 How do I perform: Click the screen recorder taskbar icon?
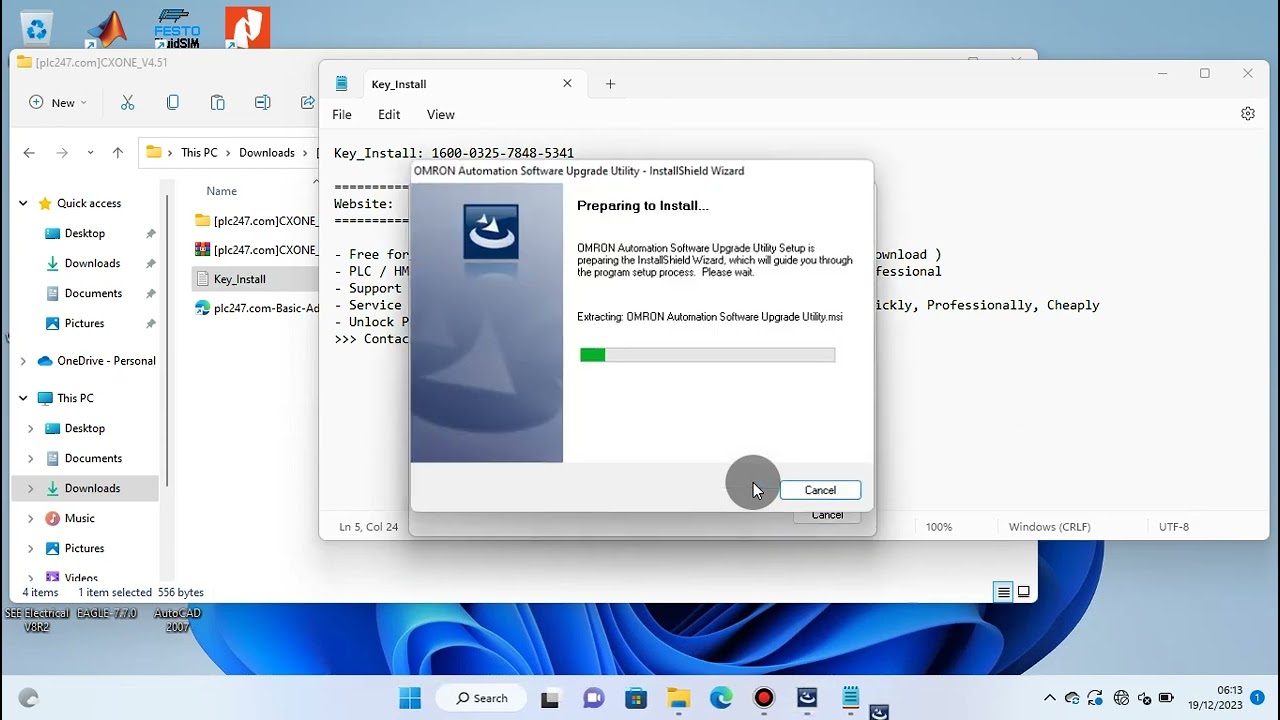point(764,698)
